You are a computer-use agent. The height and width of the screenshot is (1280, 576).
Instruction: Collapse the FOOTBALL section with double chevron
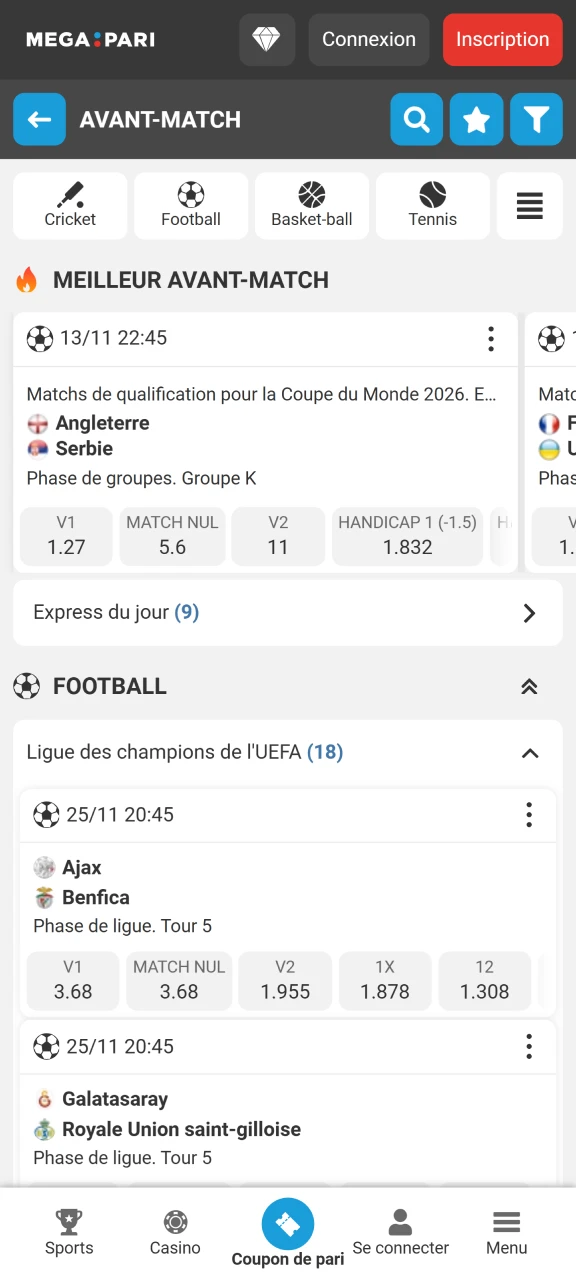pos(529,686)
